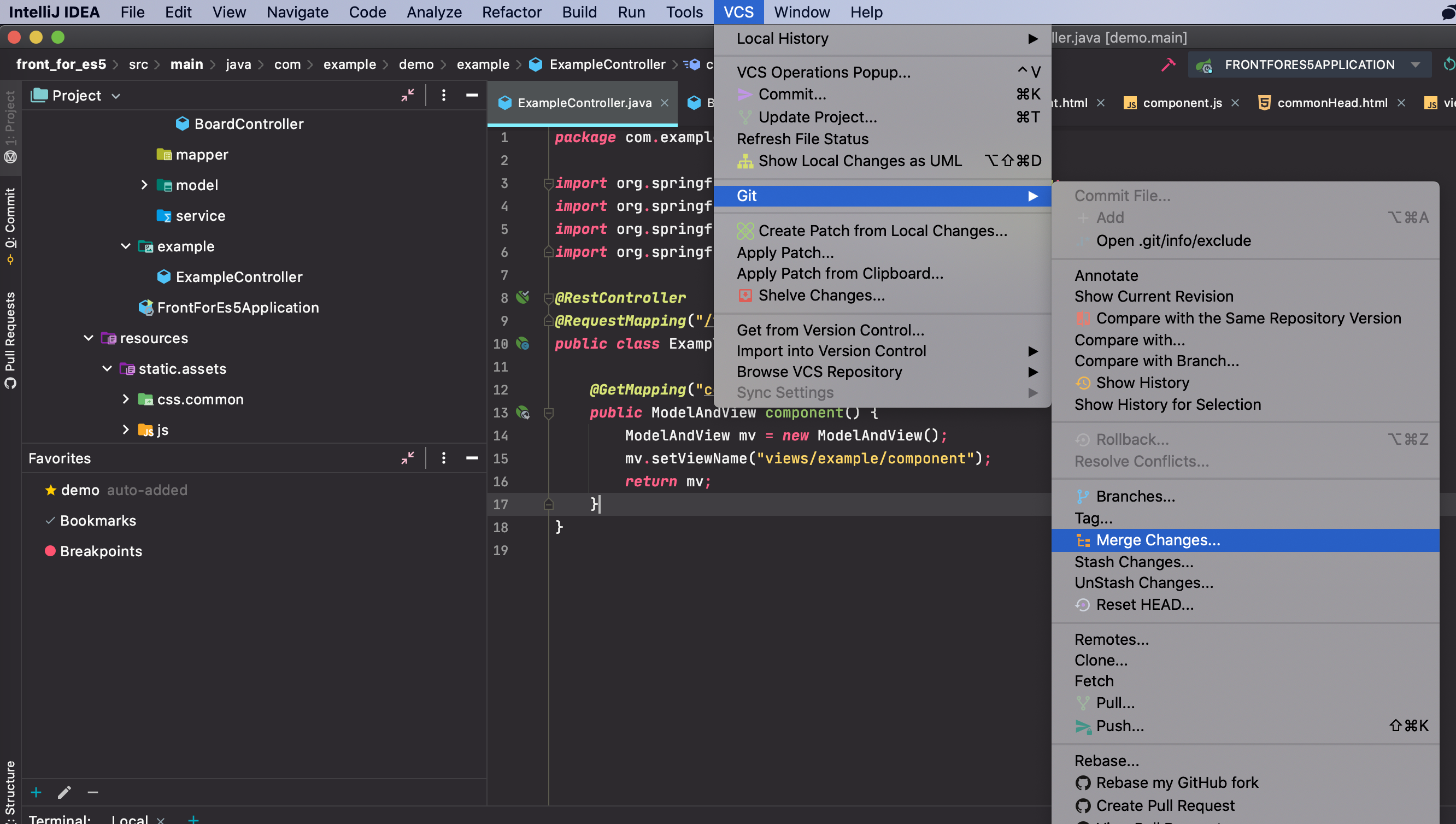
Task: Click run gutter icon on line 10
Action: (523, 344)
